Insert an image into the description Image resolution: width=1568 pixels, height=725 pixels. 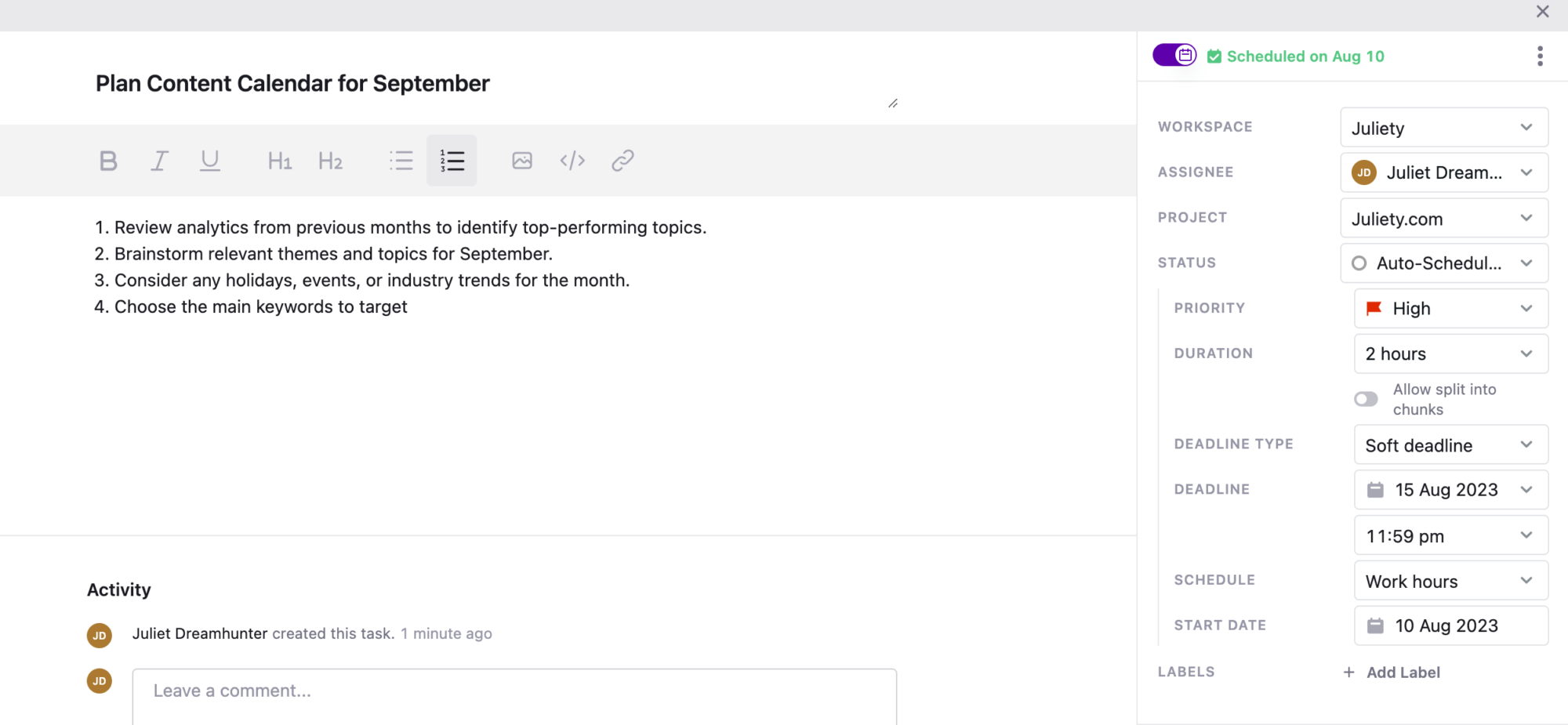pyautogui.click(x=521, y=161)
